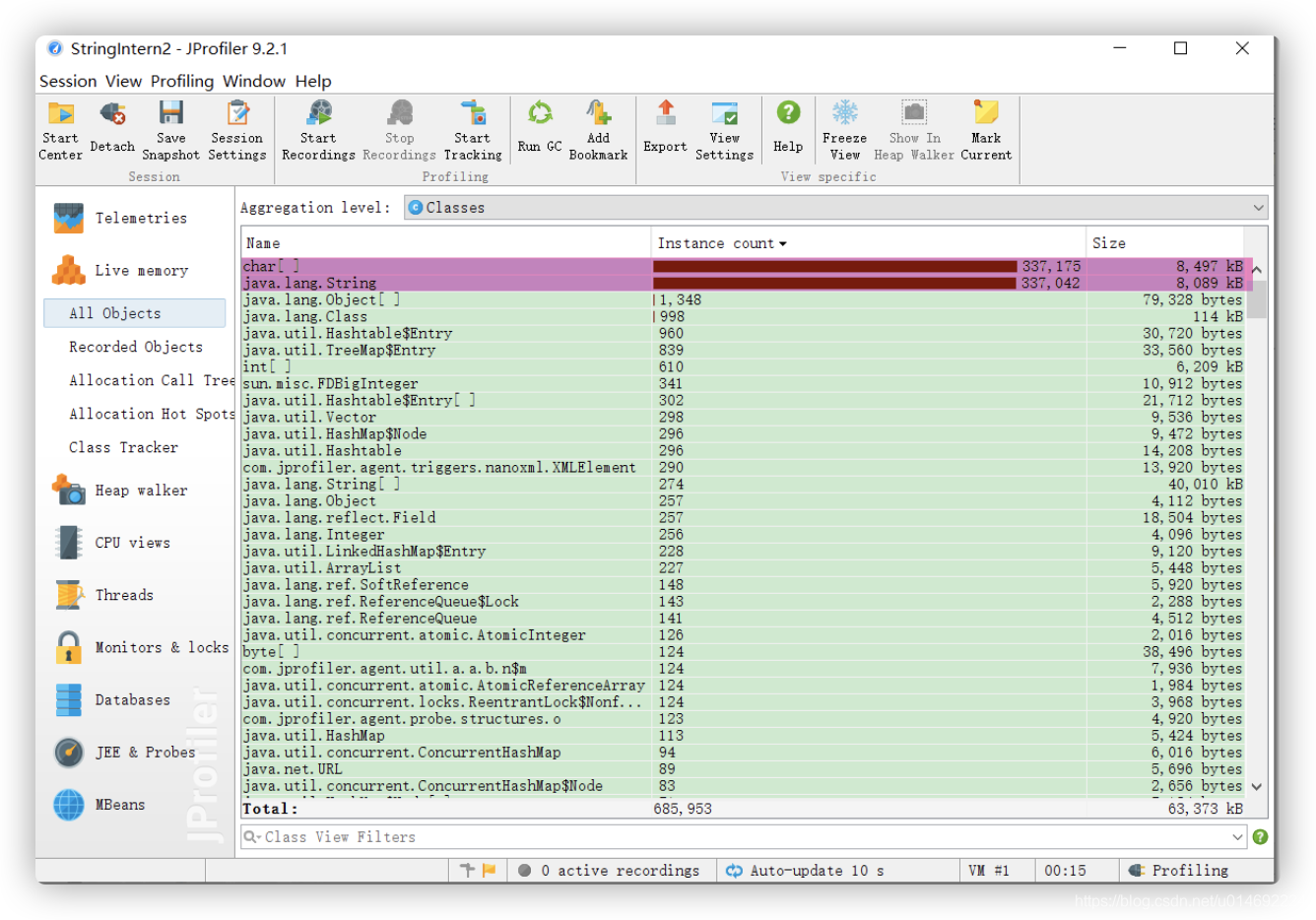Select the Allocation Hot Spots view
Viewport: 1316px width, 920px height.
point(151,413)
